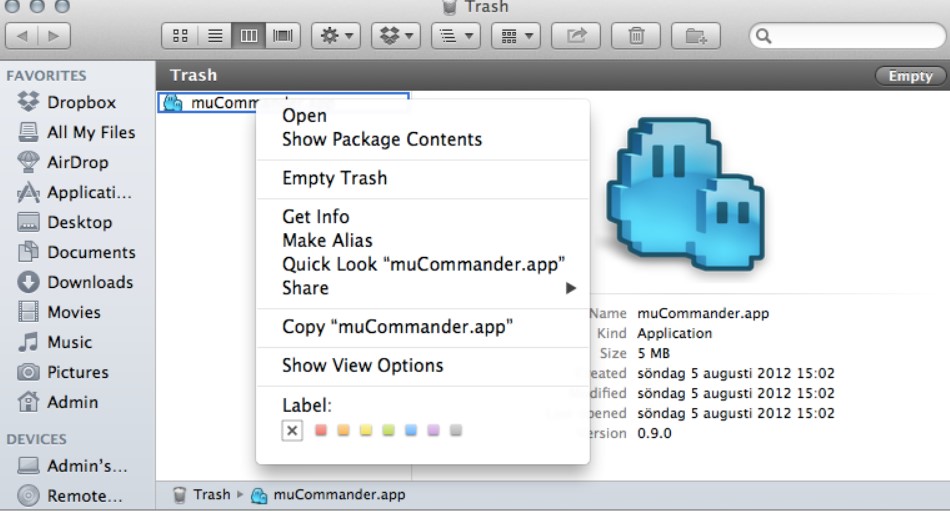Apply the blue label color

(411, 430)
